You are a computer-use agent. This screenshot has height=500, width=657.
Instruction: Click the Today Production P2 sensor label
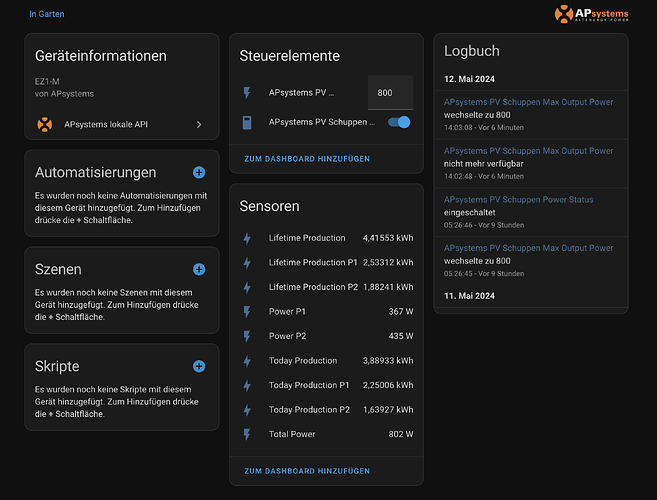309,409
